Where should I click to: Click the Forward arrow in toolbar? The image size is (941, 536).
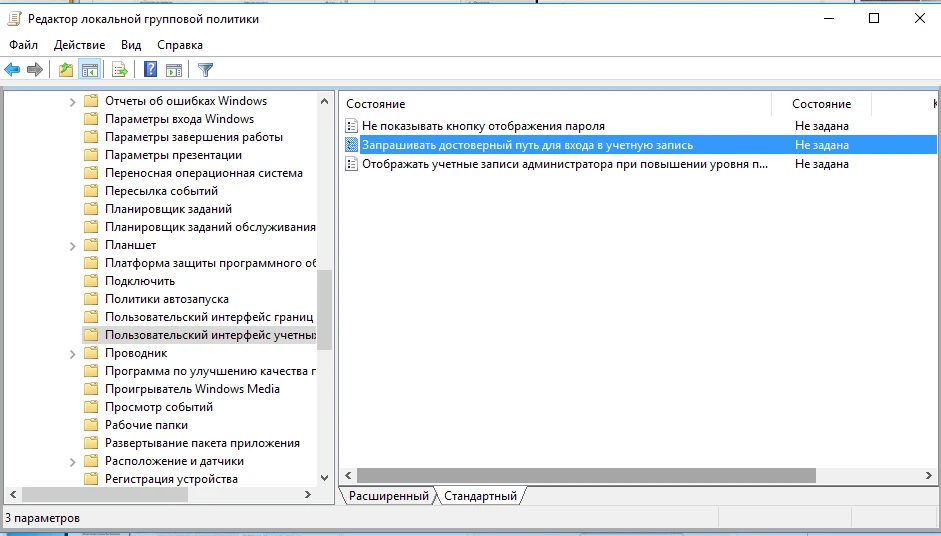(35, 69)
